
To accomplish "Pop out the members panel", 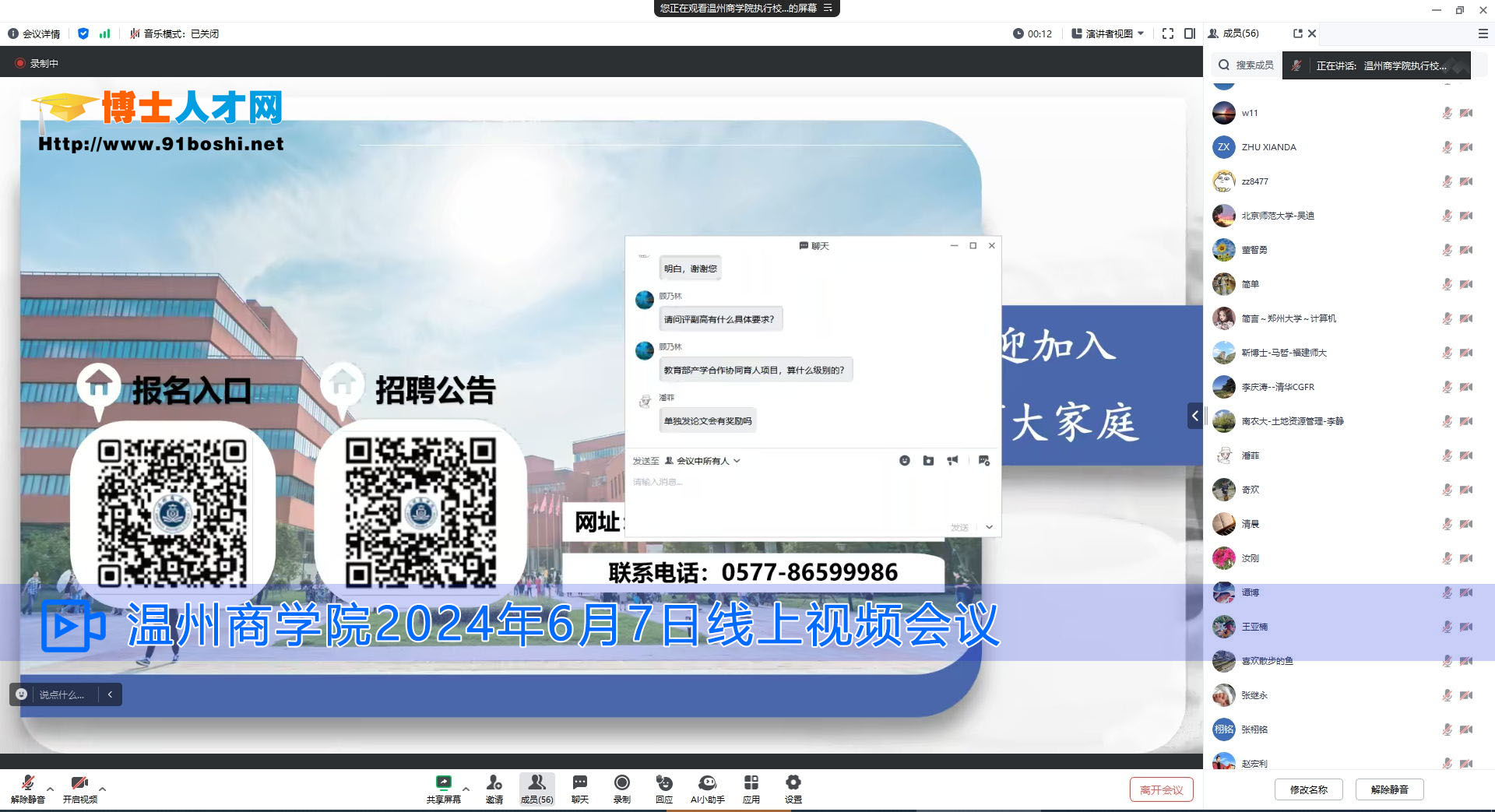I will (1297, 33).
